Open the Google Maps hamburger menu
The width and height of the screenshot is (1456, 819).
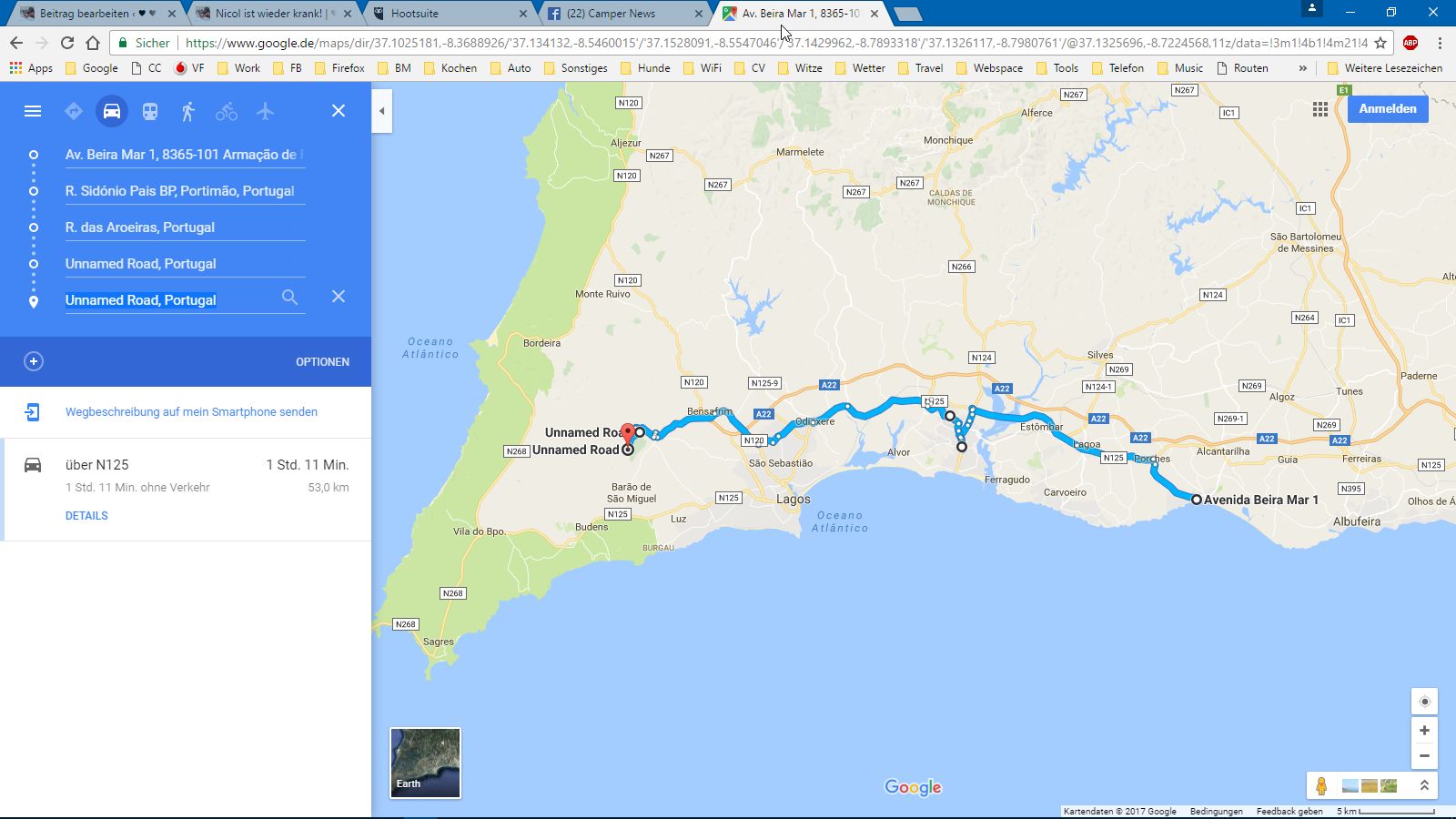coord(33,111)
